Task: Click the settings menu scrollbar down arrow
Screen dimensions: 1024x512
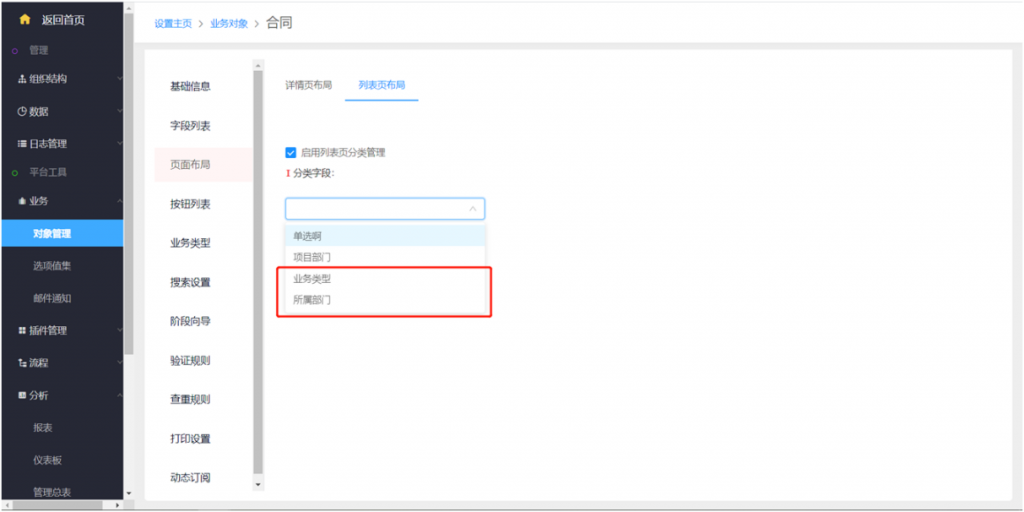Action: point(259,485)
